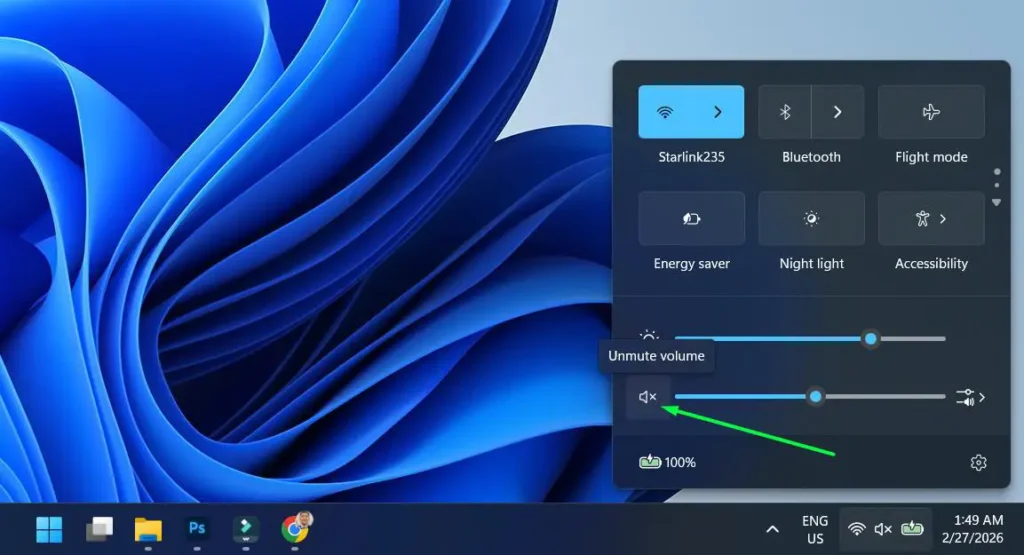The height and width of the screenshot is (555, 1024).
Task: Click the volume slider thumb
Action: [815, 396]
